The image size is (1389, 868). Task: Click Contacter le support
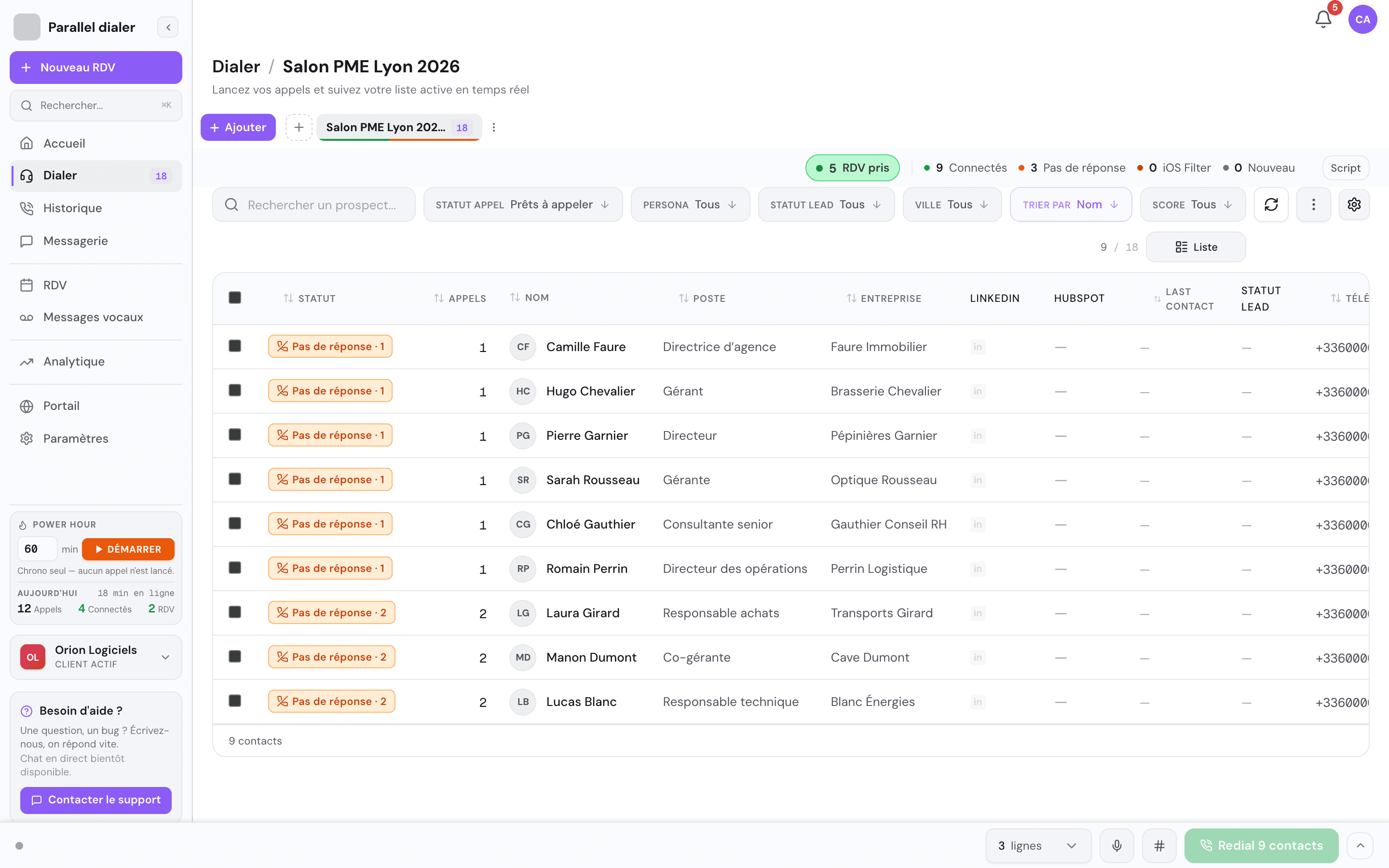(x=96, y=800)
